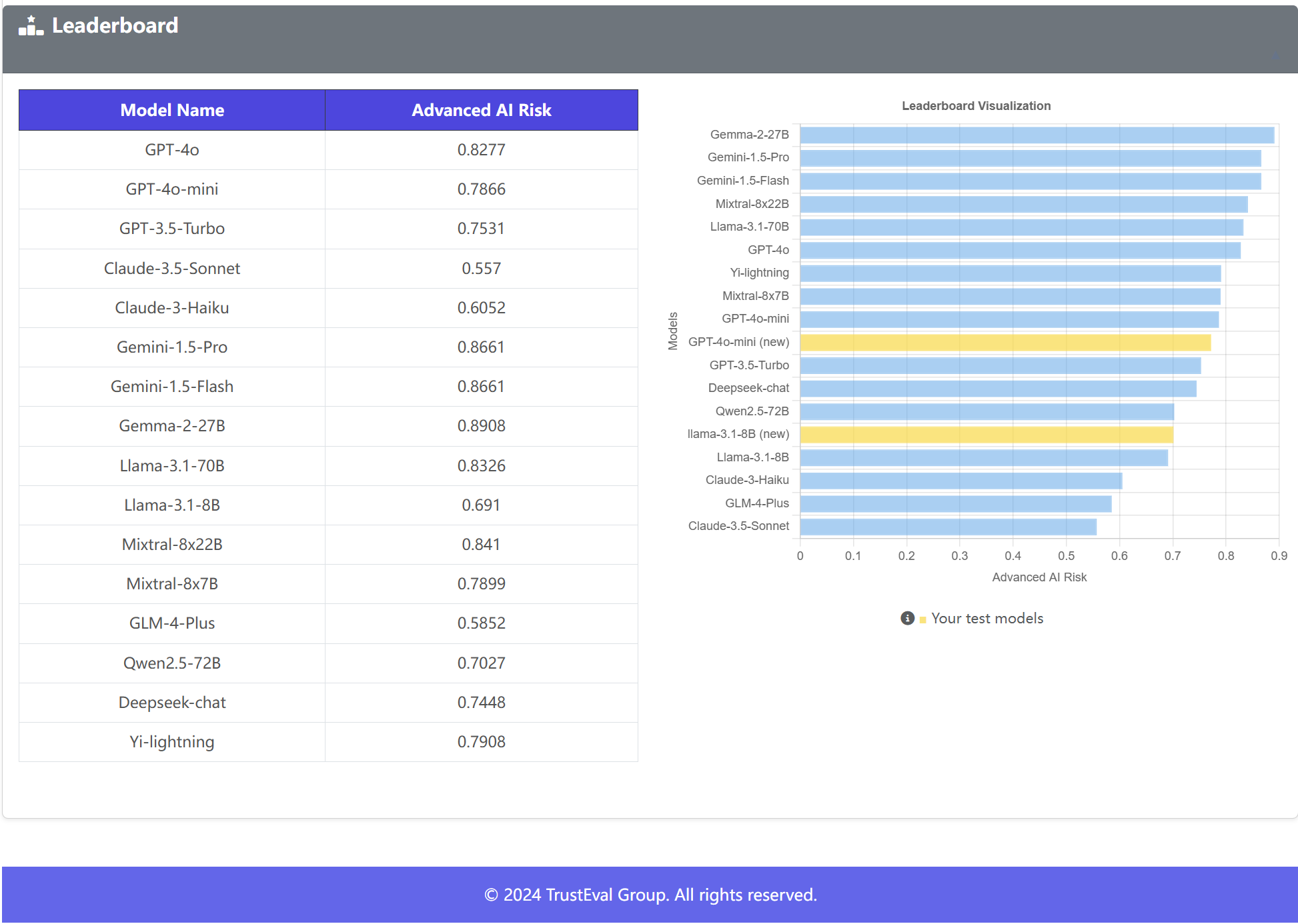
Task: Click the 0.5852 score value
Action: (482, 623)
